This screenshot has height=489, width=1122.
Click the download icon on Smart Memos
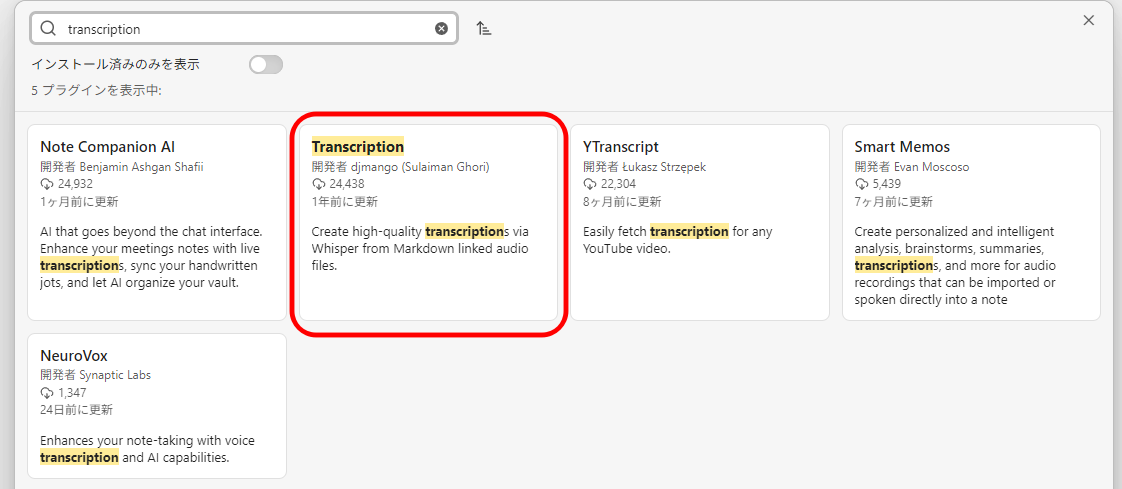[862, 185]
